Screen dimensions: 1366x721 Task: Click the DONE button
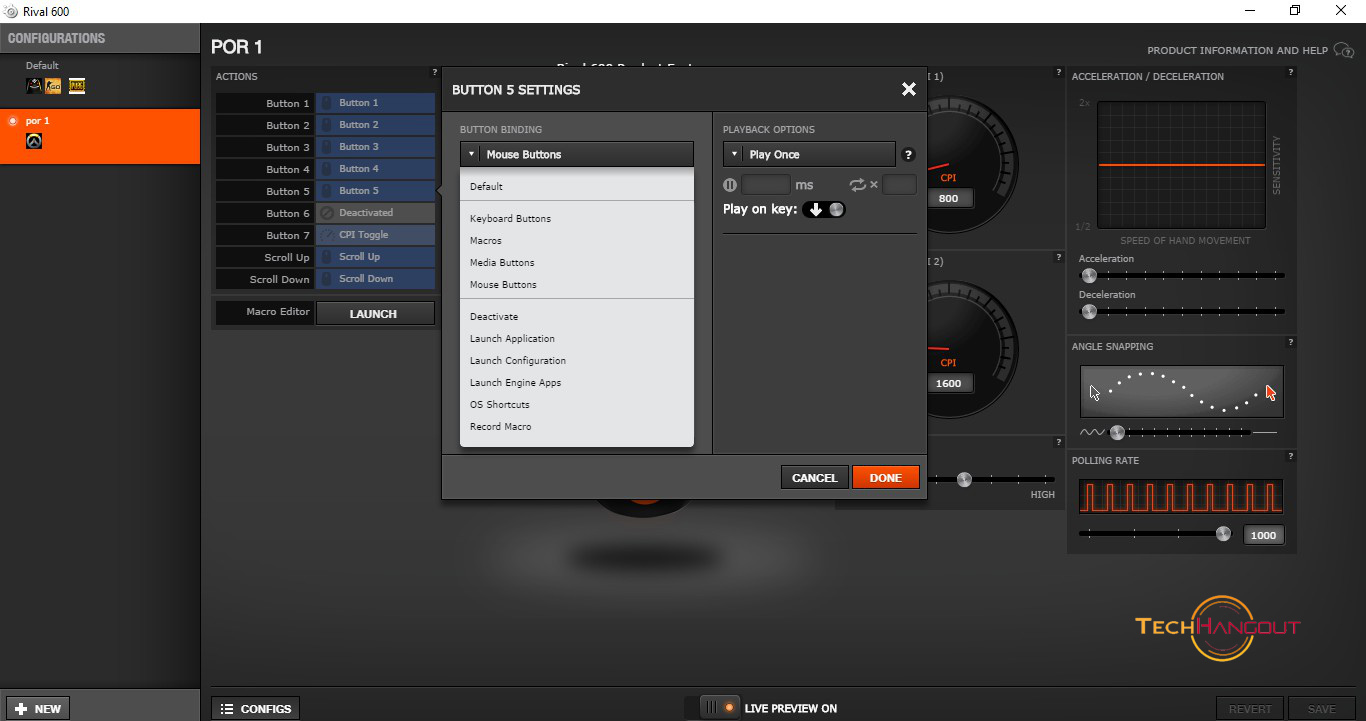click(885, 478)
